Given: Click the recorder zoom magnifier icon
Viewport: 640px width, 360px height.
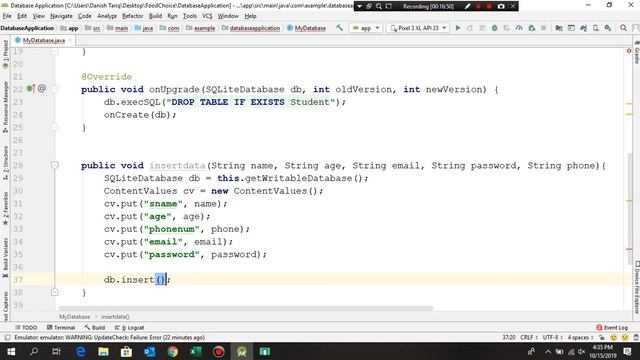Looking at the screenshot, I should (x=379, y=6).
